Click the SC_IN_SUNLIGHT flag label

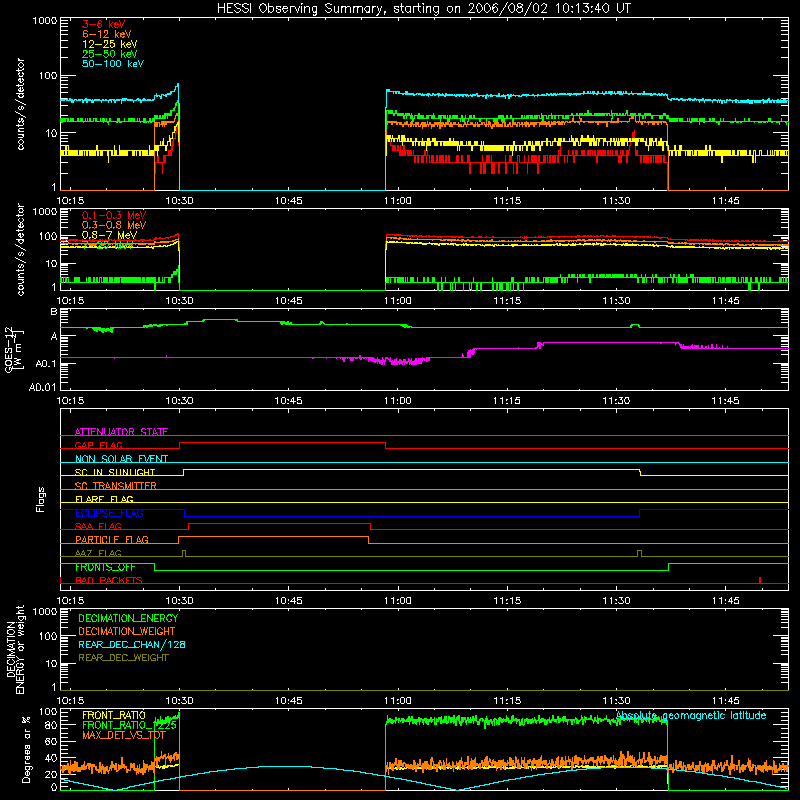point(115,472)
